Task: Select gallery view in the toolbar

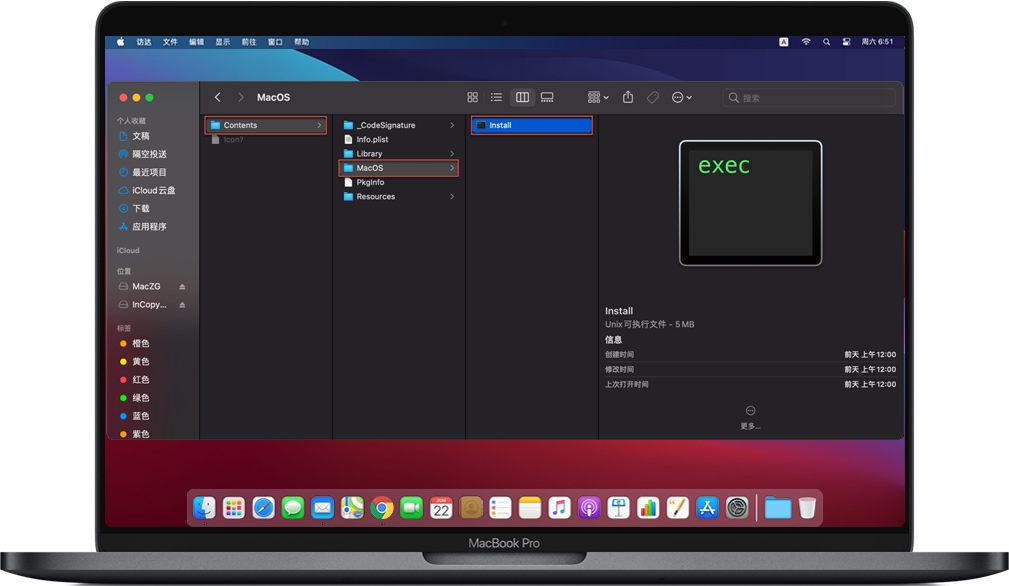Action: 547,97
